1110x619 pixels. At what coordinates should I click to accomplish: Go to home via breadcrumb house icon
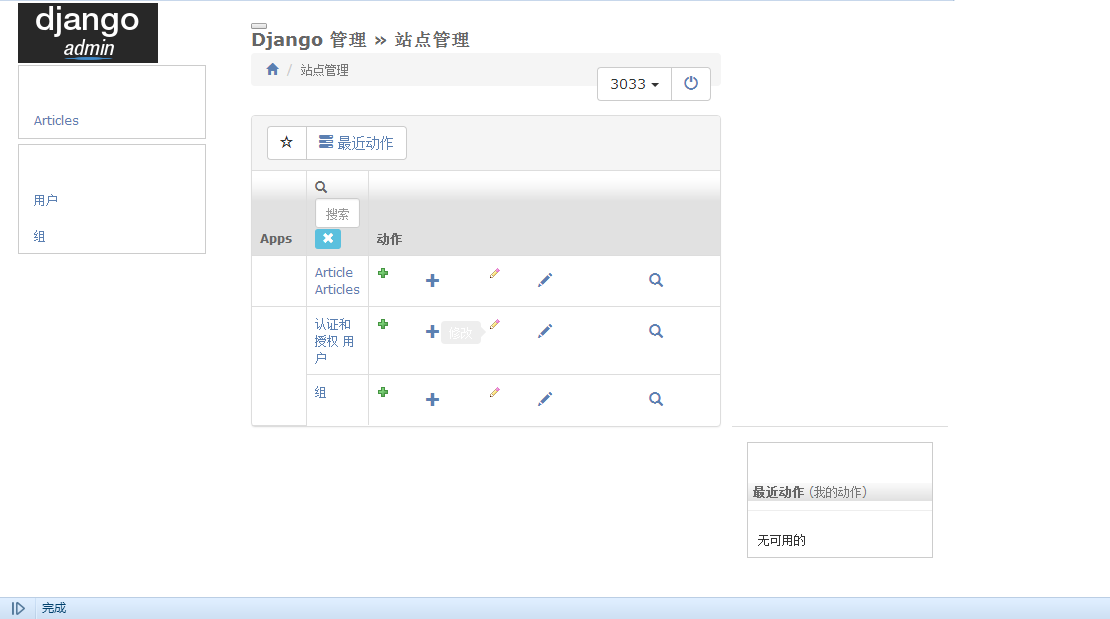coord(273,69)
